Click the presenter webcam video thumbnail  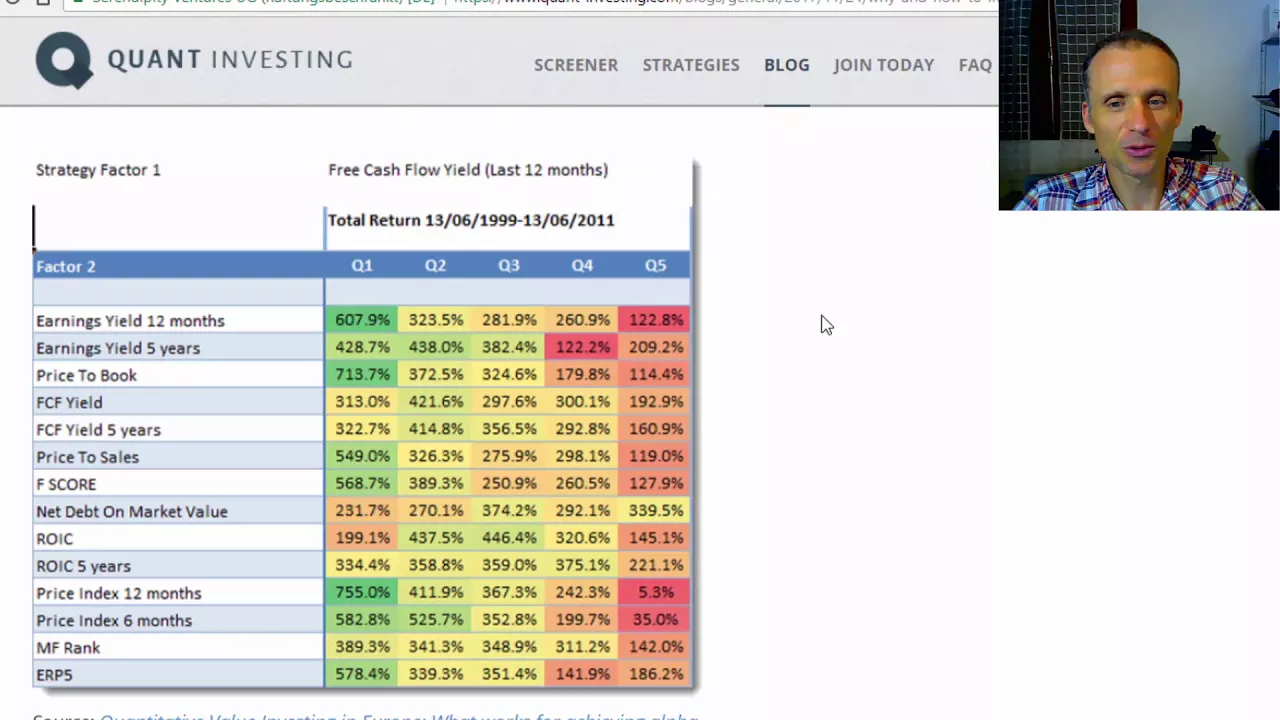[1139, 105]
